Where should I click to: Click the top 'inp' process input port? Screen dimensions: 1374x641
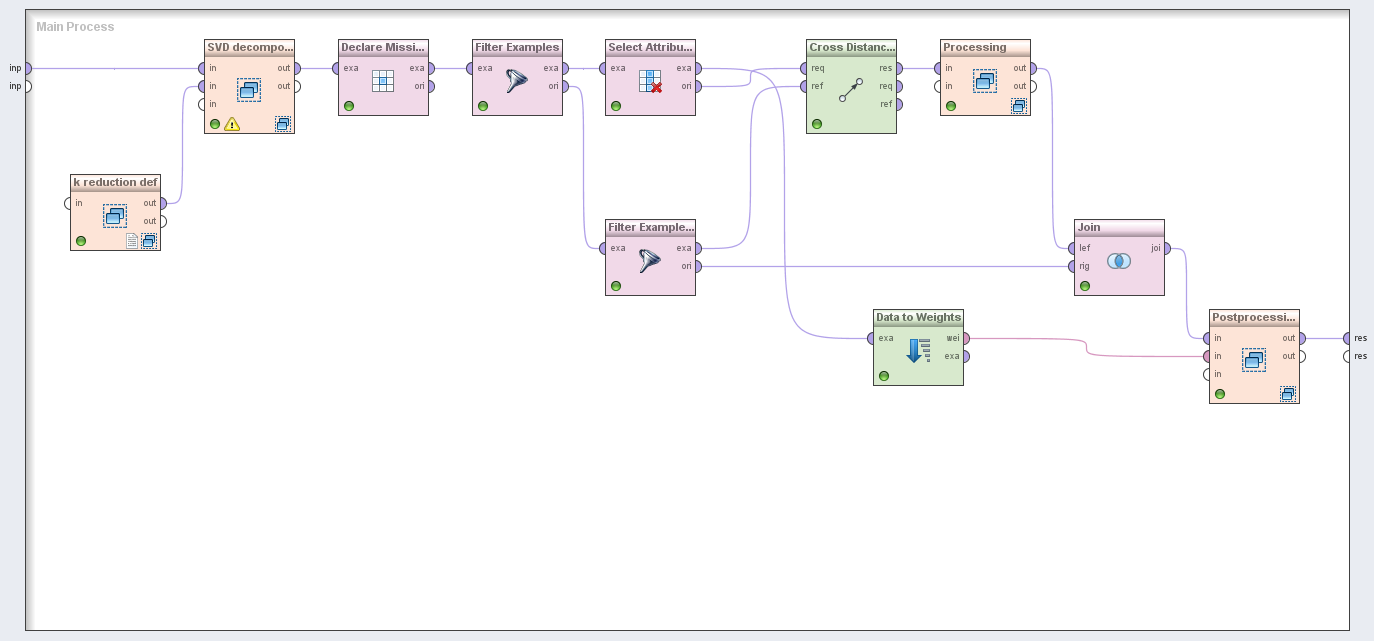(27, 68)
